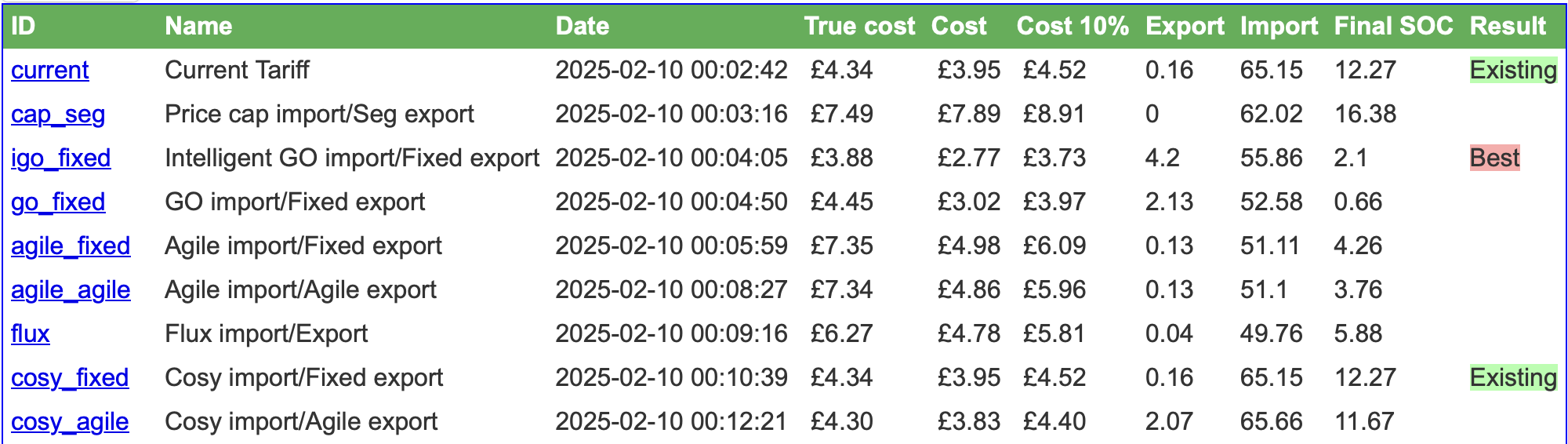1568x444 pixels.
Task: Click the True cost column header
Action: point(859,27)
